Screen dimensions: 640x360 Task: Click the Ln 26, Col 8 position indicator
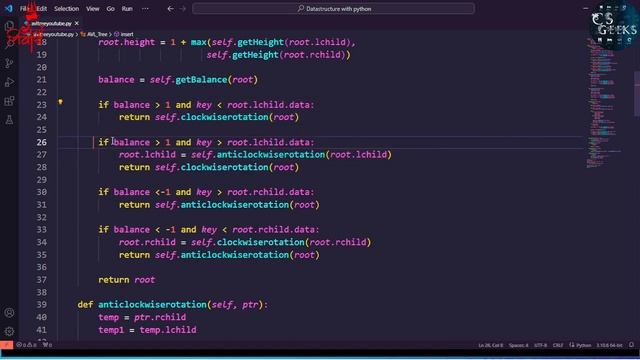(x=491, y=345)
